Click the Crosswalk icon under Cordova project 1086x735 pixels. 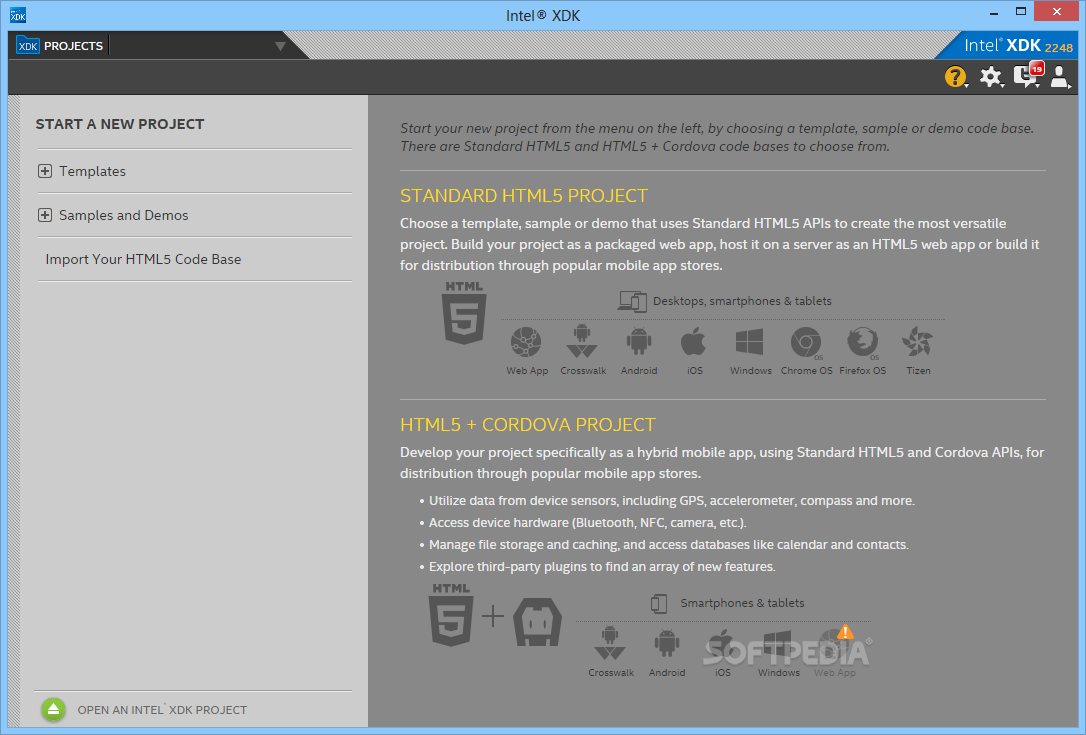point(610,644)
